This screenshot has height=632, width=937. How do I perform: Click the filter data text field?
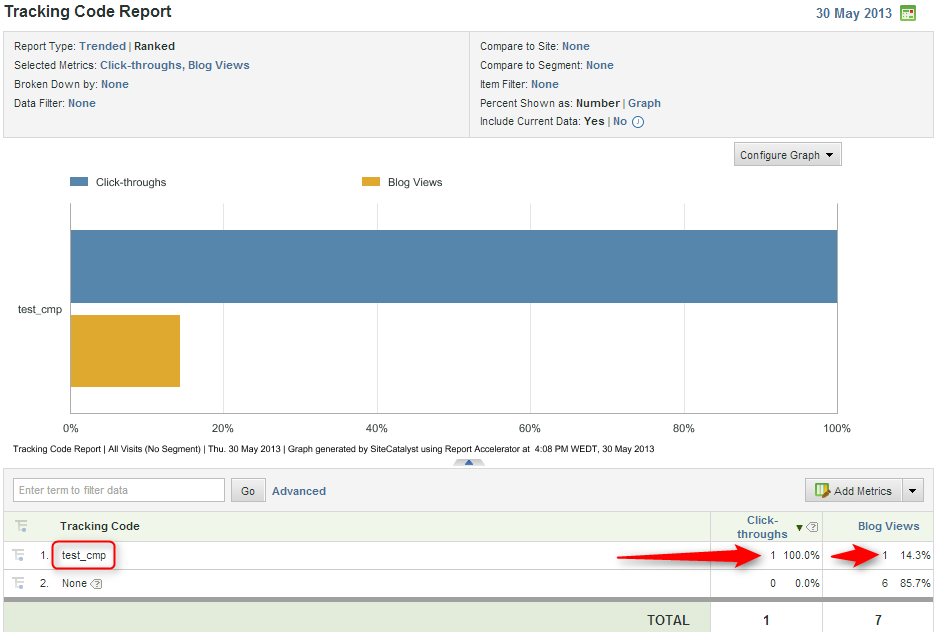[119, 490]
